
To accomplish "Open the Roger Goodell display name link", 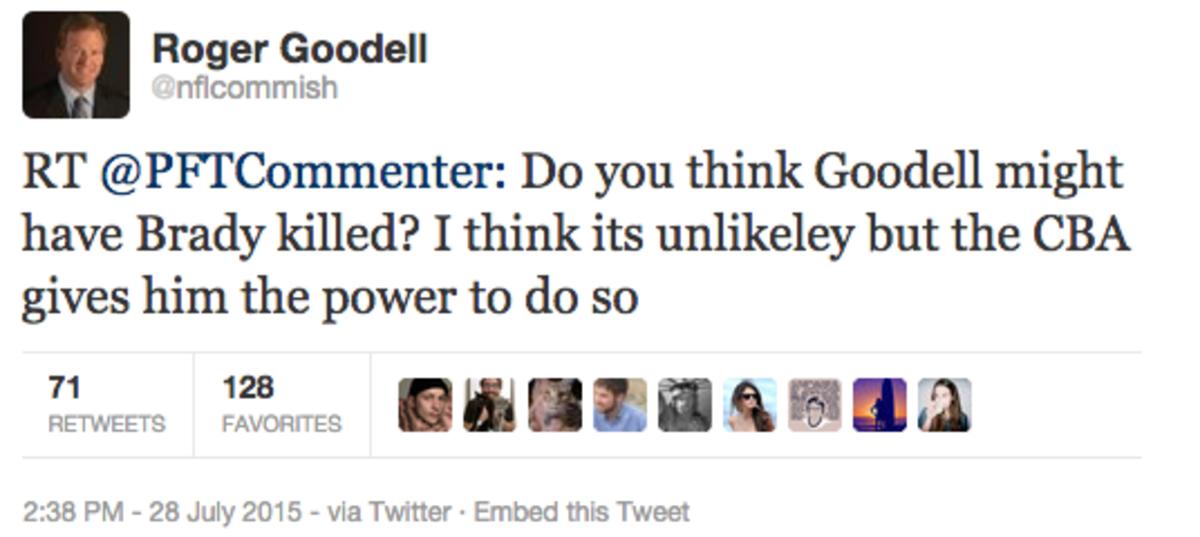I will tap(289, 48).
